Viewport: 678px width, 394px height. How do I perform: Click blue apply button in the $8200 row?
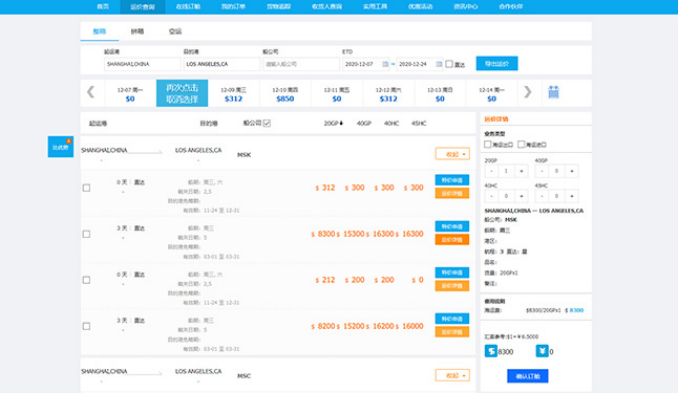coord(452,319)
